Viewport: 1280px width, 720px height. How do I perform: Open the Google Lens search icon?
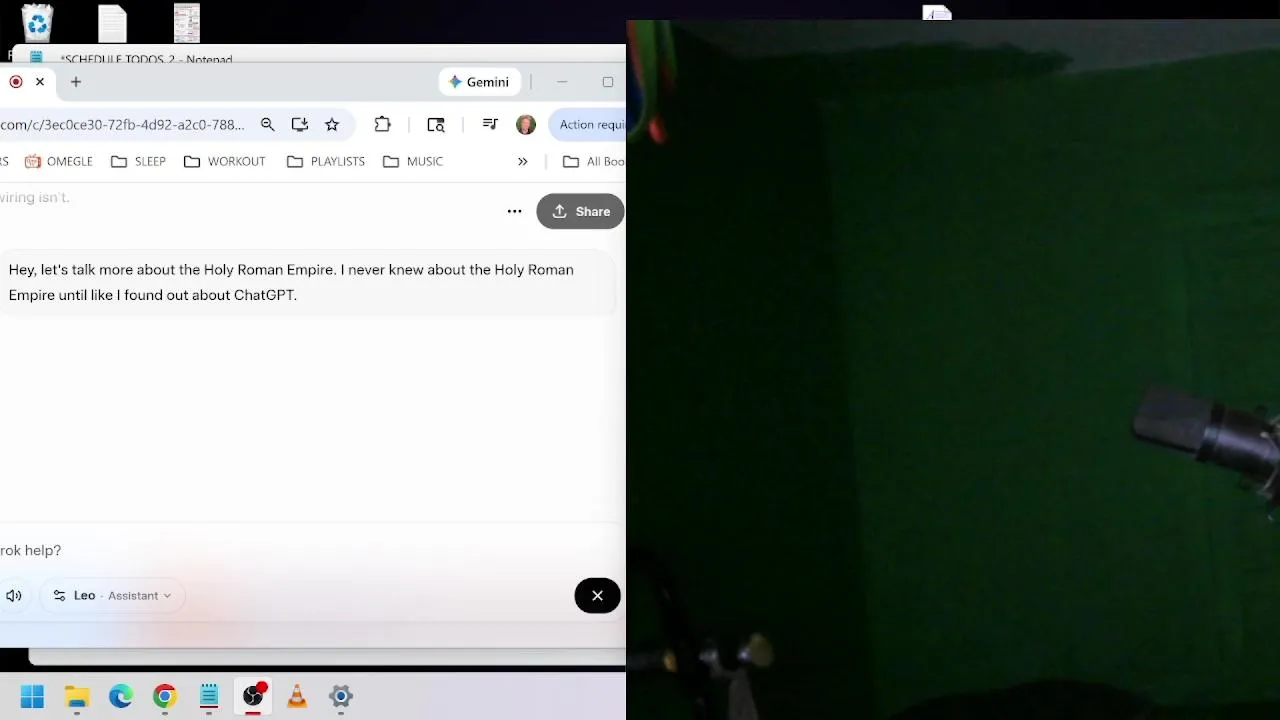coord(436,124)
